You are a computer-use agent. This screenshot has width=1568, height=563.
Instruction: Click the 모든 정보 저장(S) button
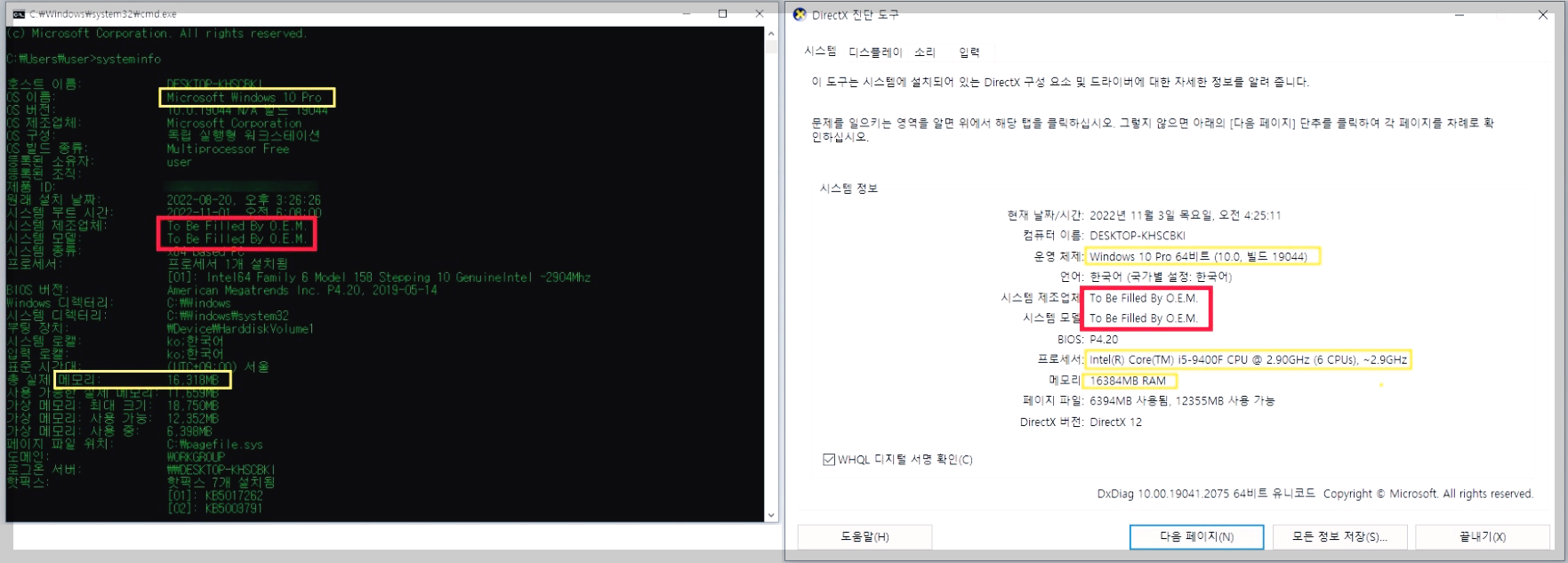(1339, 537)
